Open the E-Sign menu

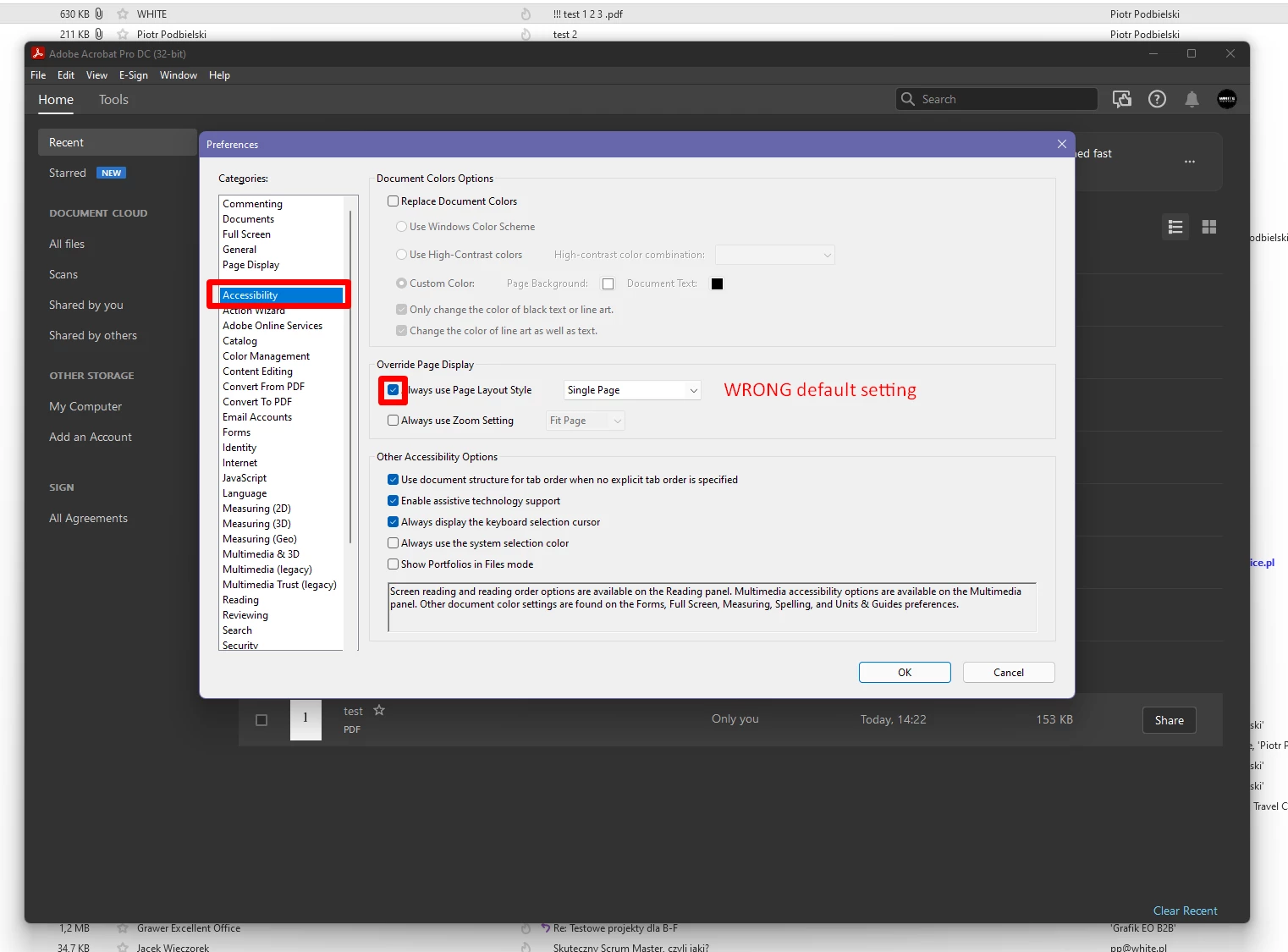click(x=134, y=75)
